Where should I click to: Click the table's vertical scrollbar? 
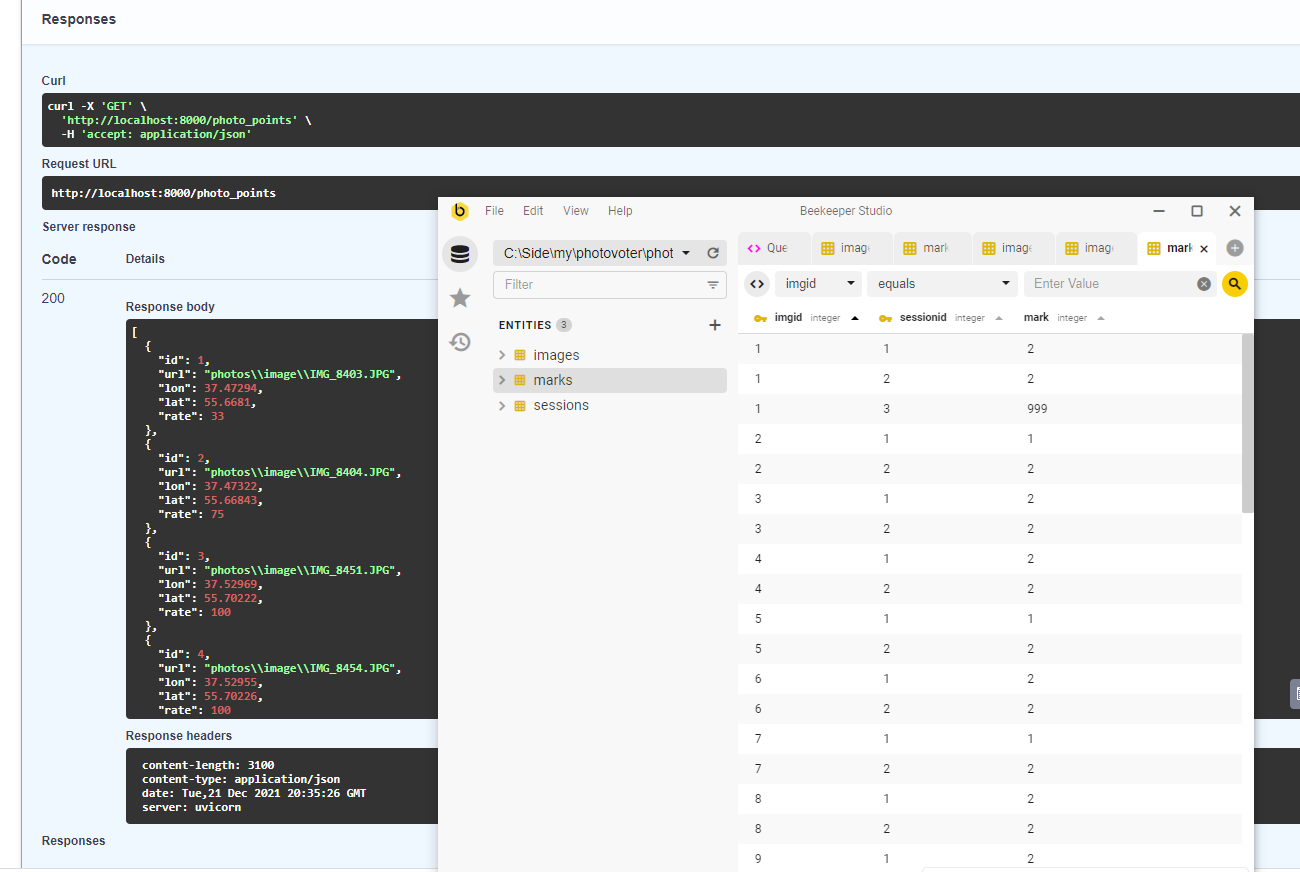click(1247, 423)
